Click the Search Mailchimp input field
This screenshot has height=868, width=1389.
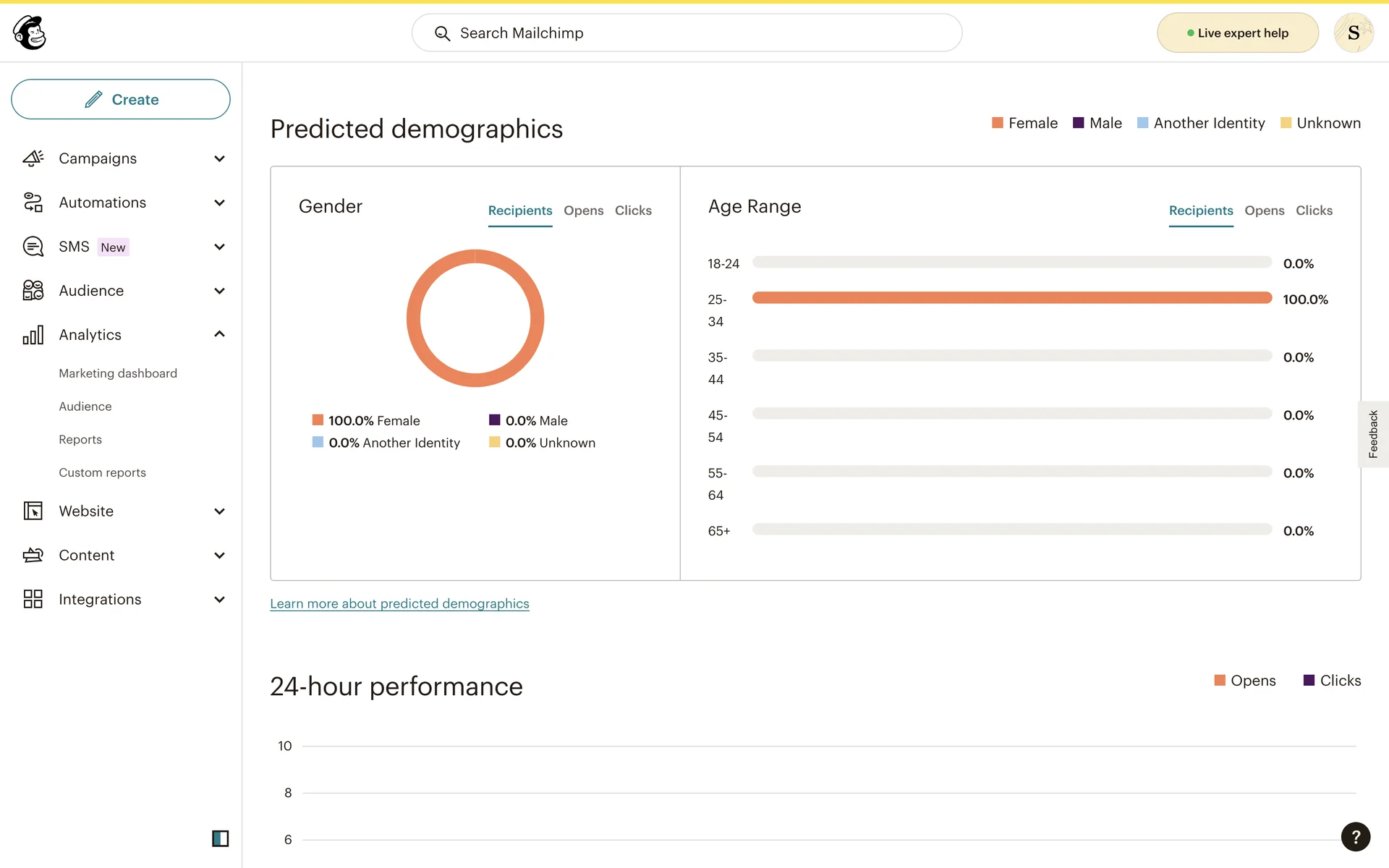[x=687, y=33]
